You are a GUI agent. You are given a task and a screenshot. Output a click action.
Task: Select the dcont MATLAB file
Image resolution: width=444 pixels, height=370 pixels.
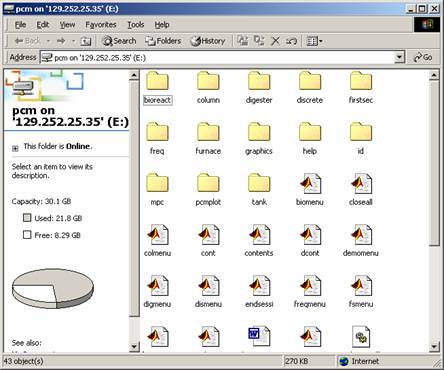310,240
